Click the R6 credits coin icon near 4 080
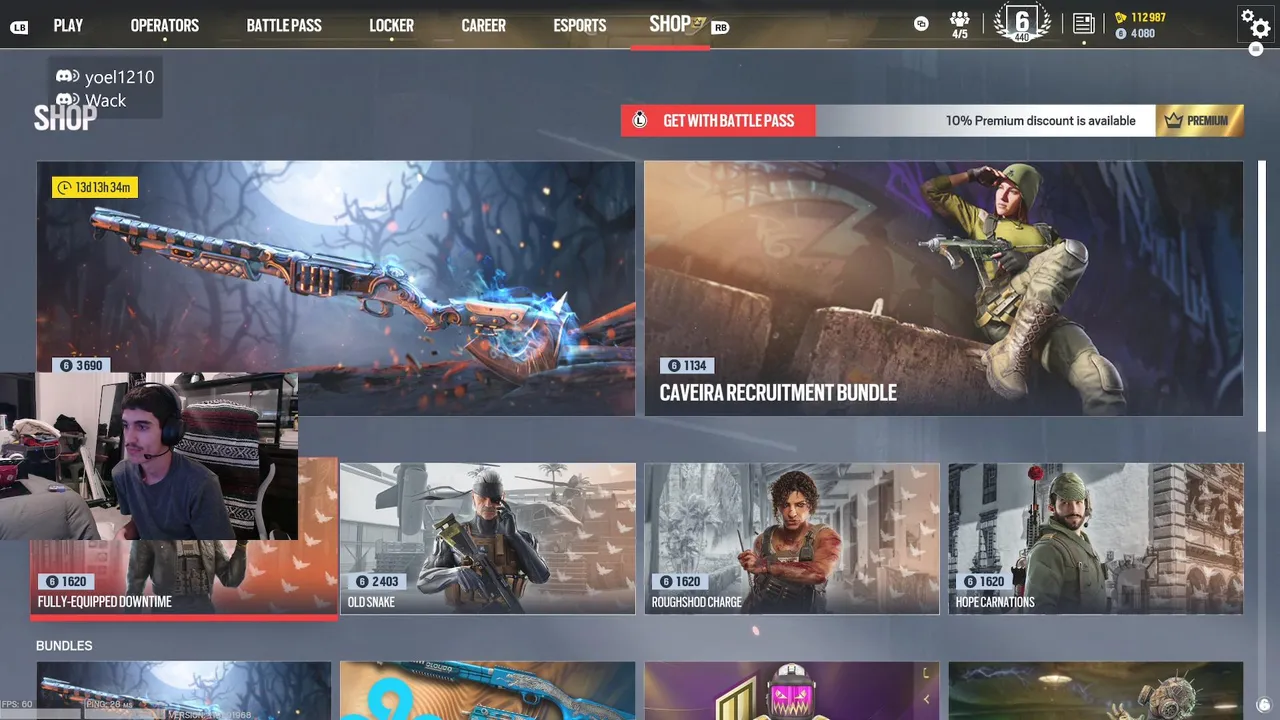The width and height of the screenshot is (1280, 720). [1121, 33]
